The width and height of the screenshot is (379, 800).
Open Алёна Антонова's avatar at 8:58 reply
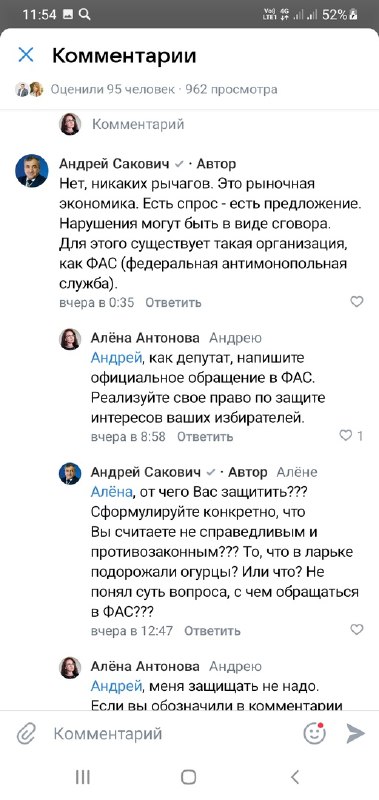70,339
